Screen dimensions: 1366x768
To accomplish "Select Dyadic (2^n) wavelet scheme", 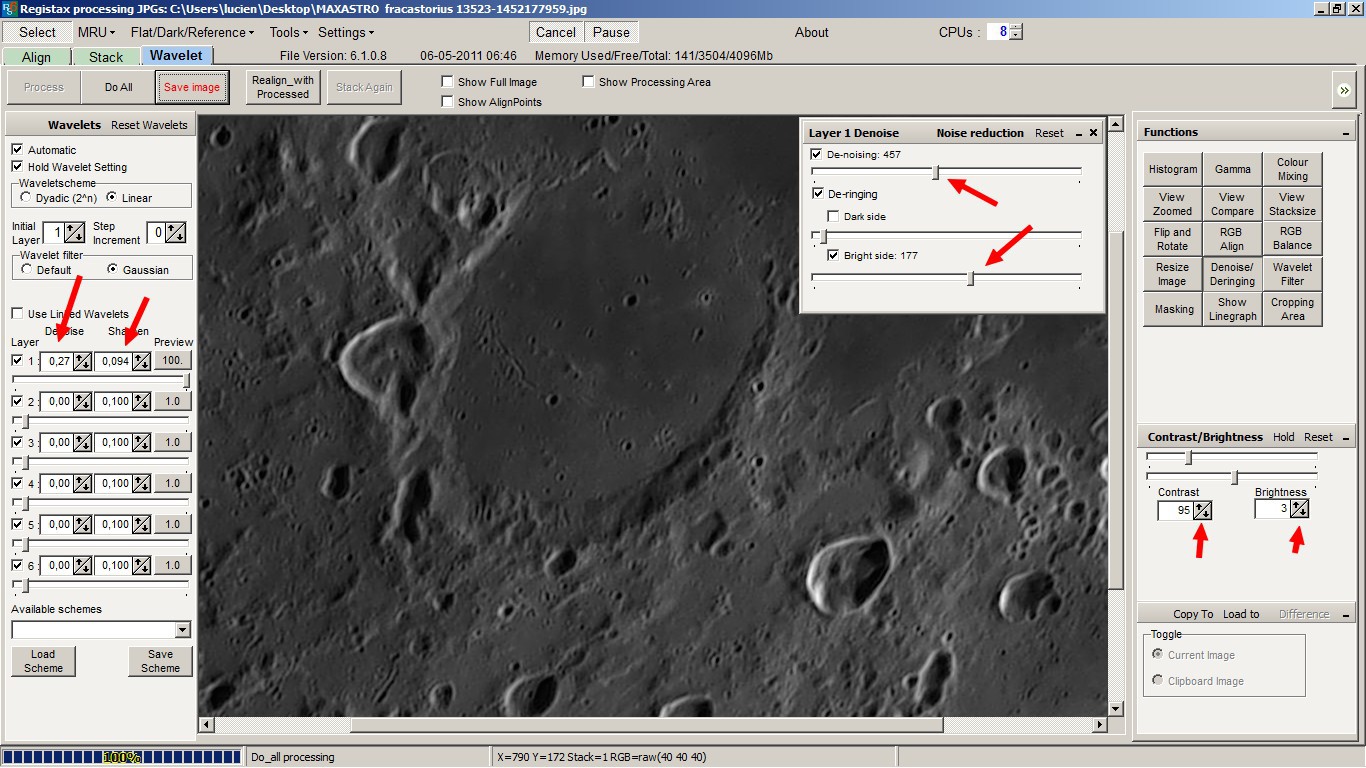I will coord(26,198).
